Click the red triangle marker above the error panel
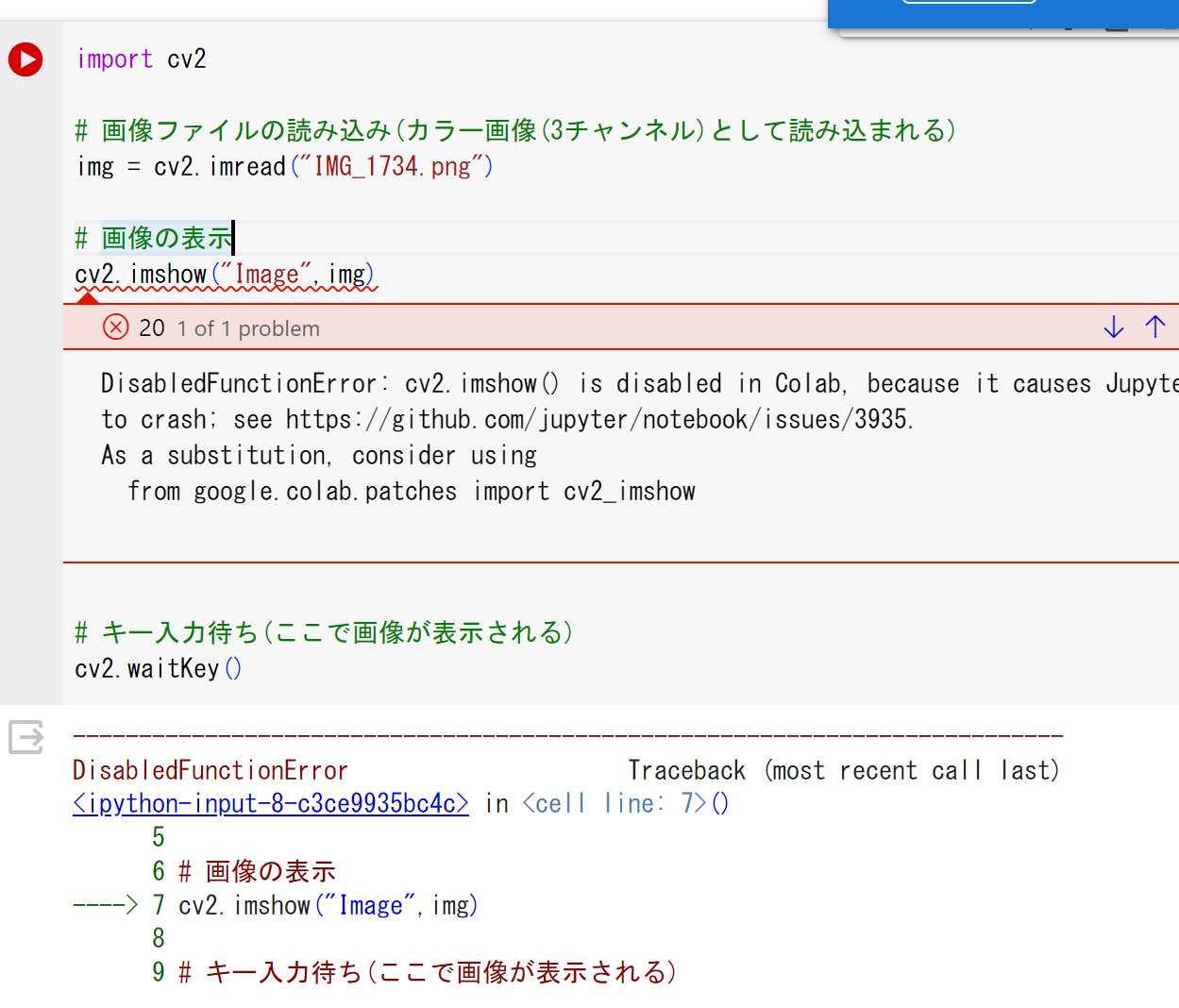 [x=88, y=300]
